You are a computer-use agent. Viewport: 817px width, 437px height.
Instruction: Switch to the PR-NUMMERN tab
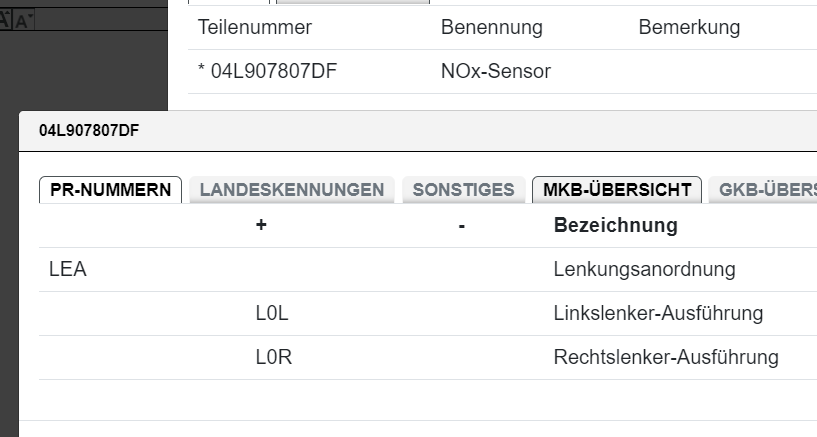110,189
